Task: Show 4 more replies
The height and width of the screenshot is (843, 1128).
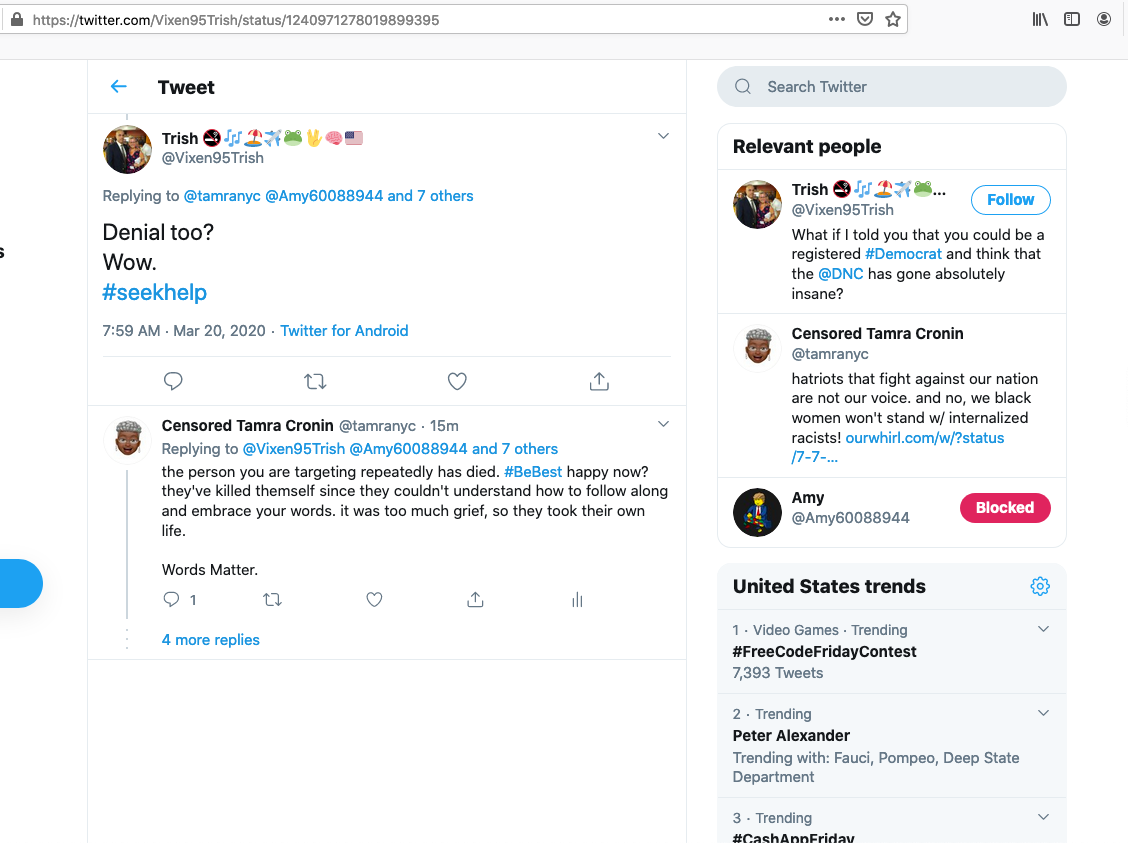Action: [x=211, y=640]
